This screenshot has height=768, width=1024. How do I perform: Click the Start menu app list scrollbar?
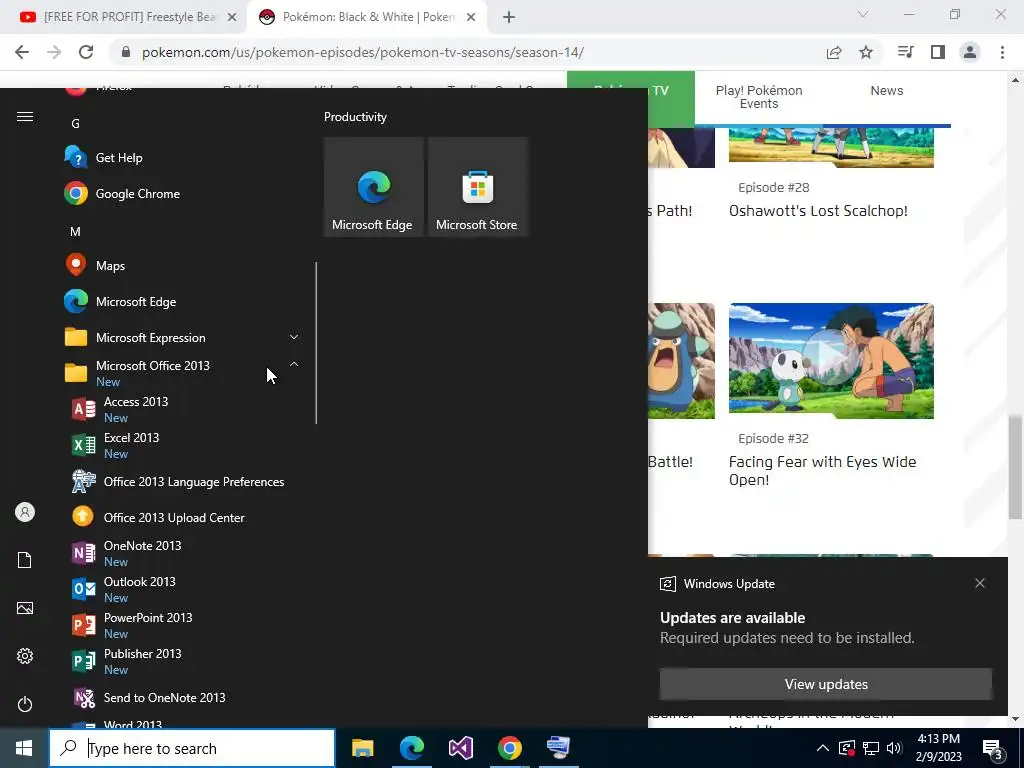316,343
